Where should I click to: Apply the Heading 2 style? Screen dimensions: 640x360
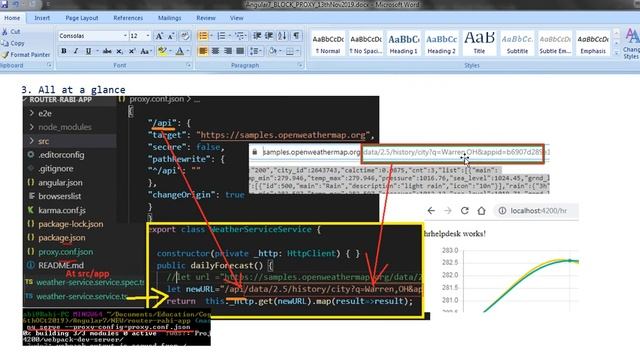[441, 44]
